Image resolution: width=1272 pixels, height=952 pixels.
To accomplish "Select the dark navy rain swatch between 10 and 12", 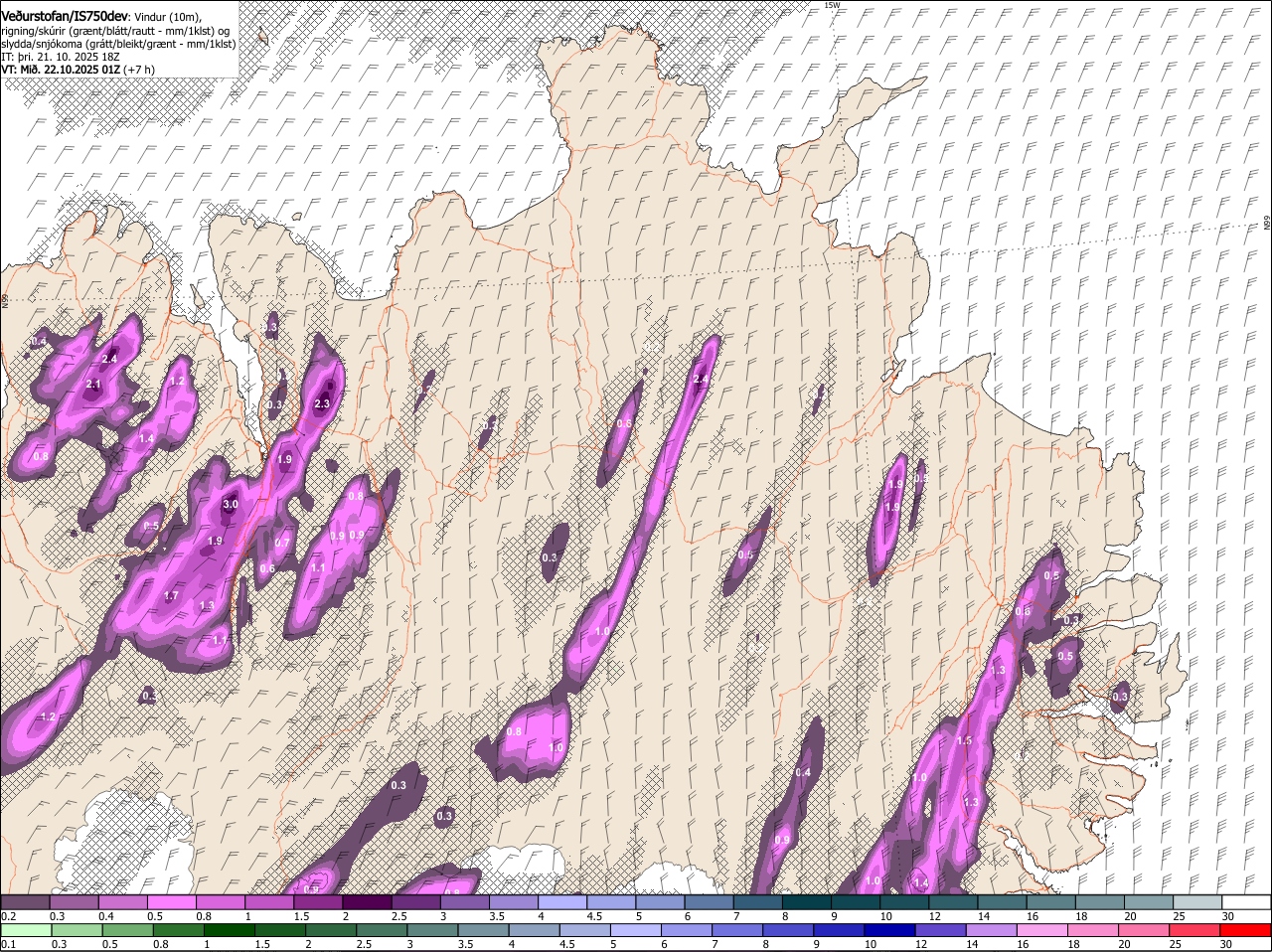I will point(892,930).
